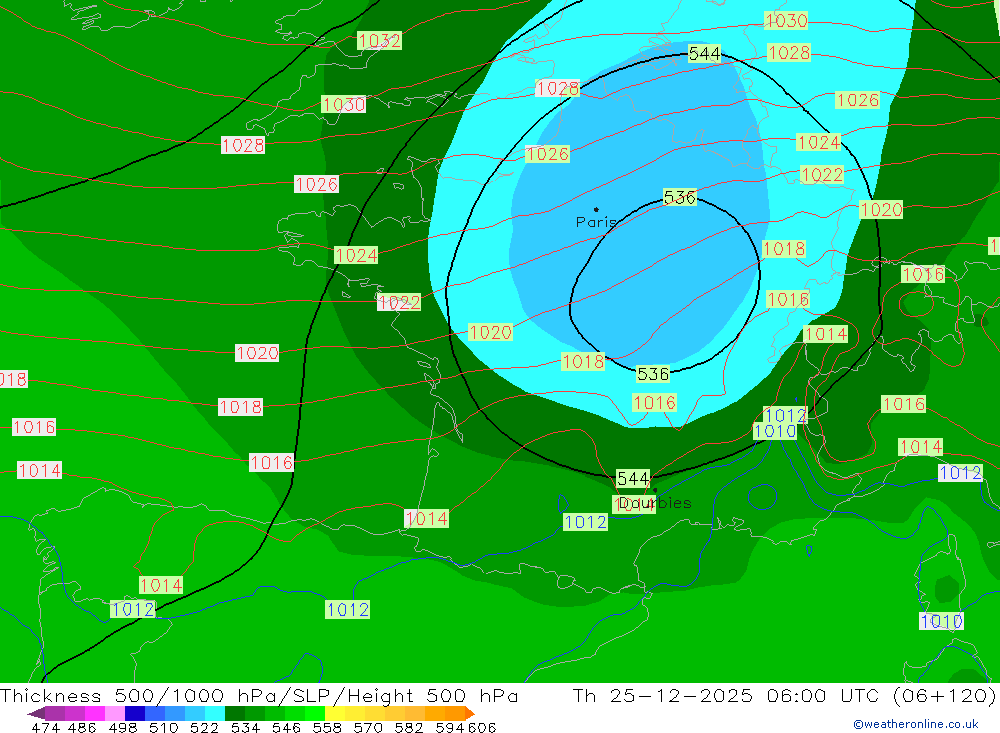Click the 474 legend value

[46, 727]
